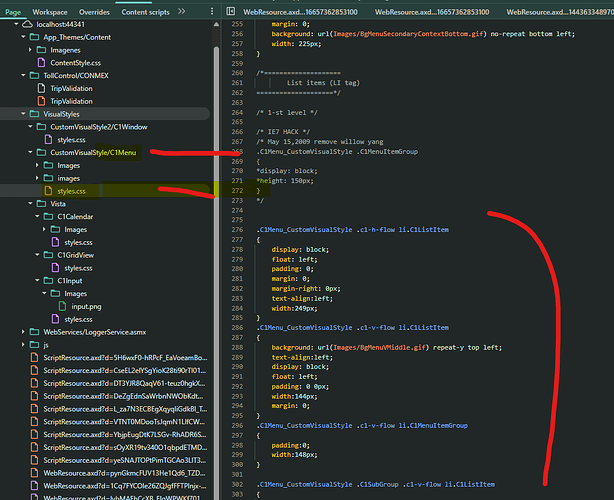Open ScriptResource.axd?d=sOyXR19 file

pos(125,447)
